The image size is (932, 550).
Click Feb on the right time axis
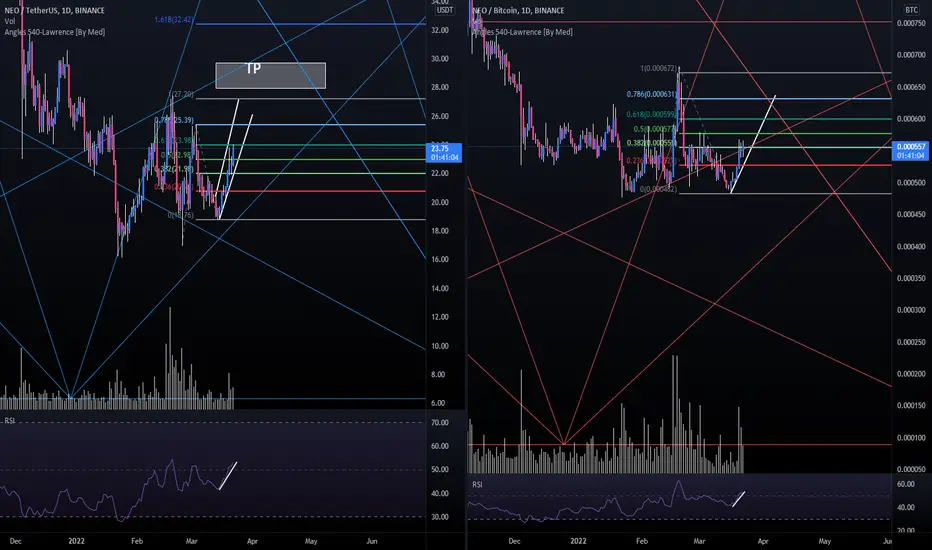[x=641, y=541]
